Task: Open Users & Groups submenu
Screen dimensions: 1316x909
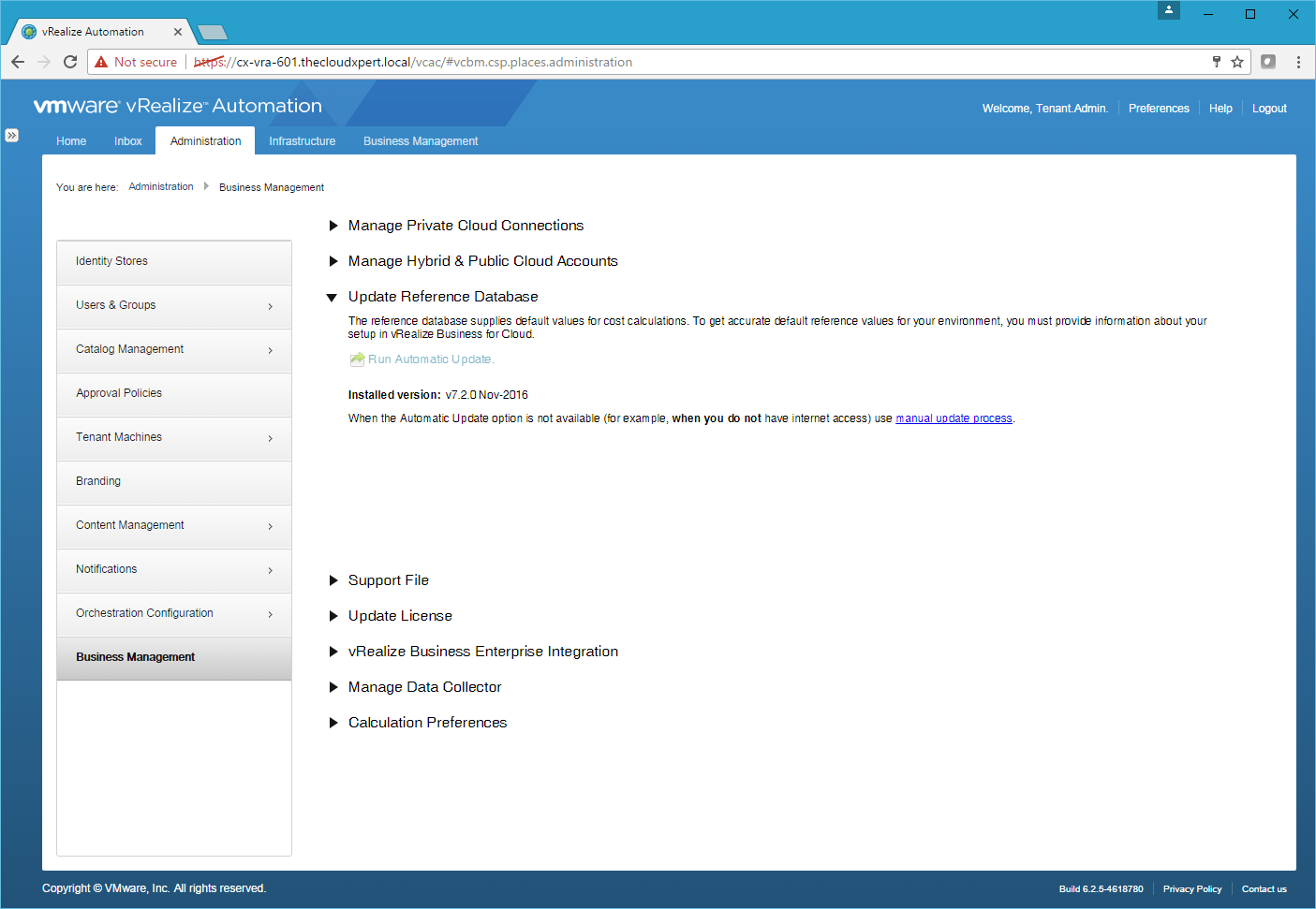Action: (x=173, y=306)
